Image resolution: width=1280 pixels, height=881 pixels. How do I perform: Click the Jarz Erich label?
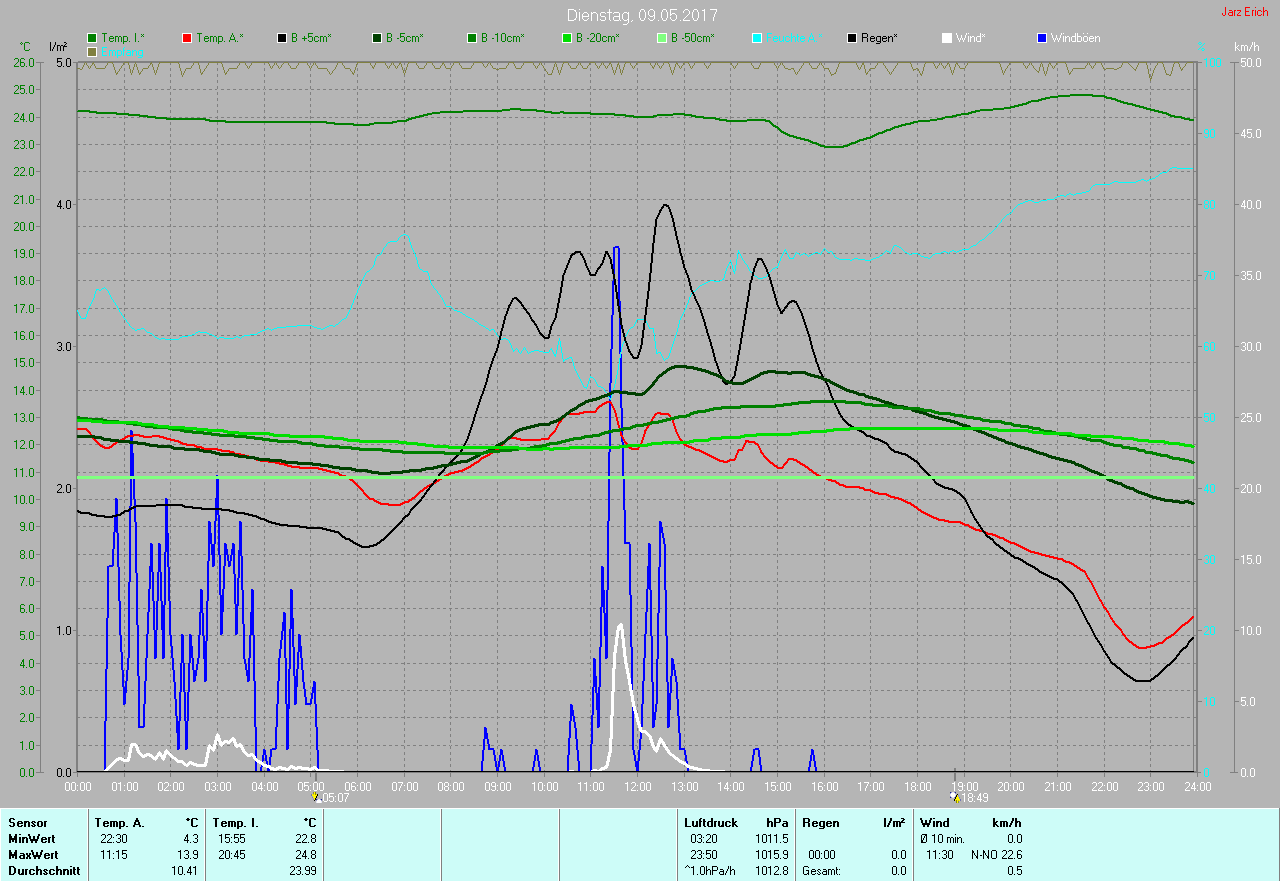(1244, 12)
